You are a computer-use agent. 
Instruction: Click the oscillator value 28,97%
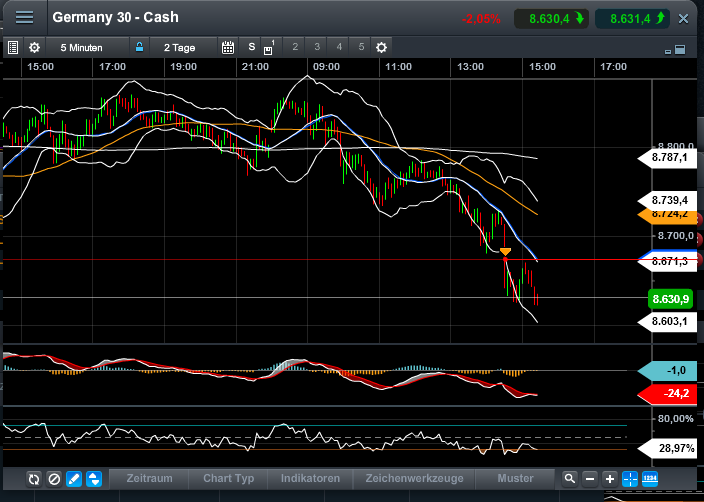[x=668, y=448]
